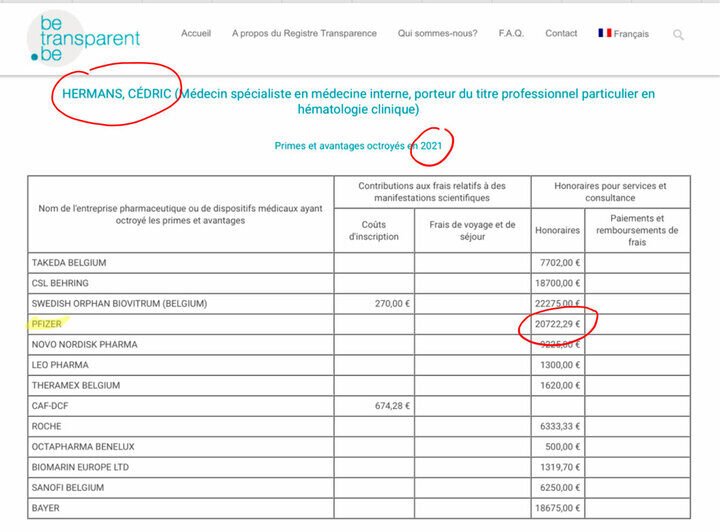The image size is (720, 532).
Task: Click the 18700,00 € honoraires value
Action: 557,283
